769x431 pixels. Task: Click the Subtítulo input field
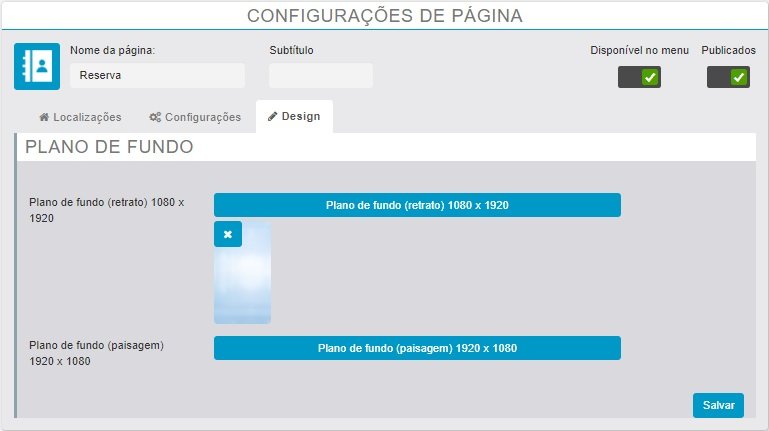320,75
